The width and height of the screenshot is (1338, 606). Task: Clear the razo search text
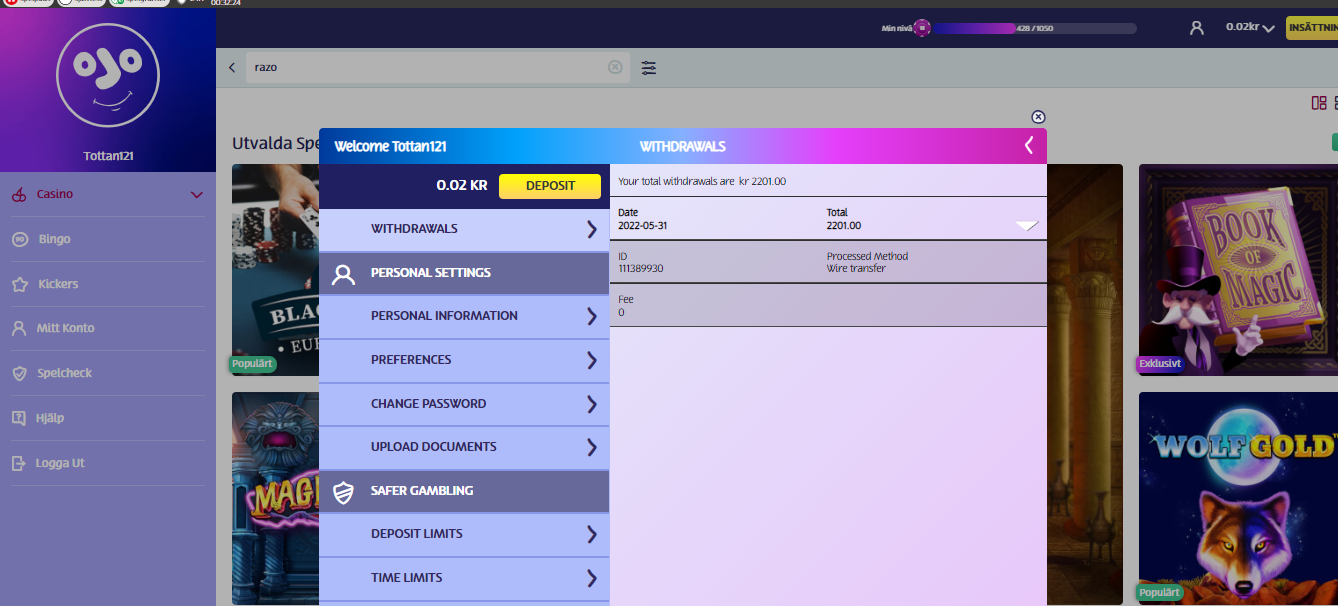pyautogui.click(x=615, y=67)
